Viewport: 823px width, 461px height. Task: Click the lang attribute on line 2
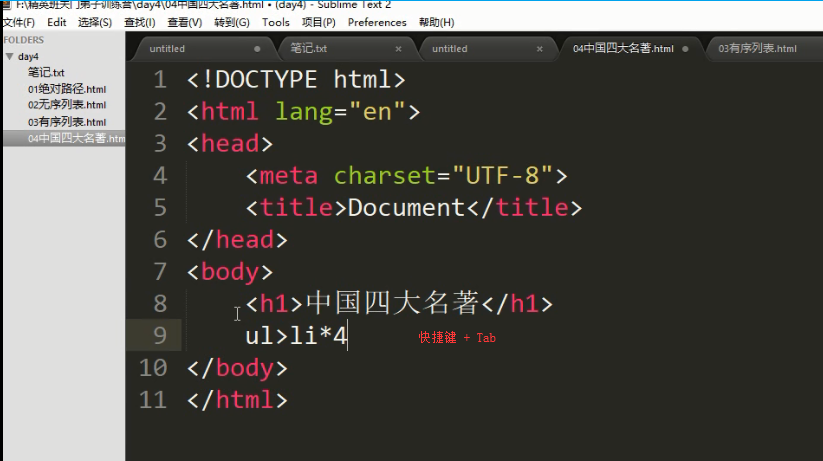(x=304, y=112)
